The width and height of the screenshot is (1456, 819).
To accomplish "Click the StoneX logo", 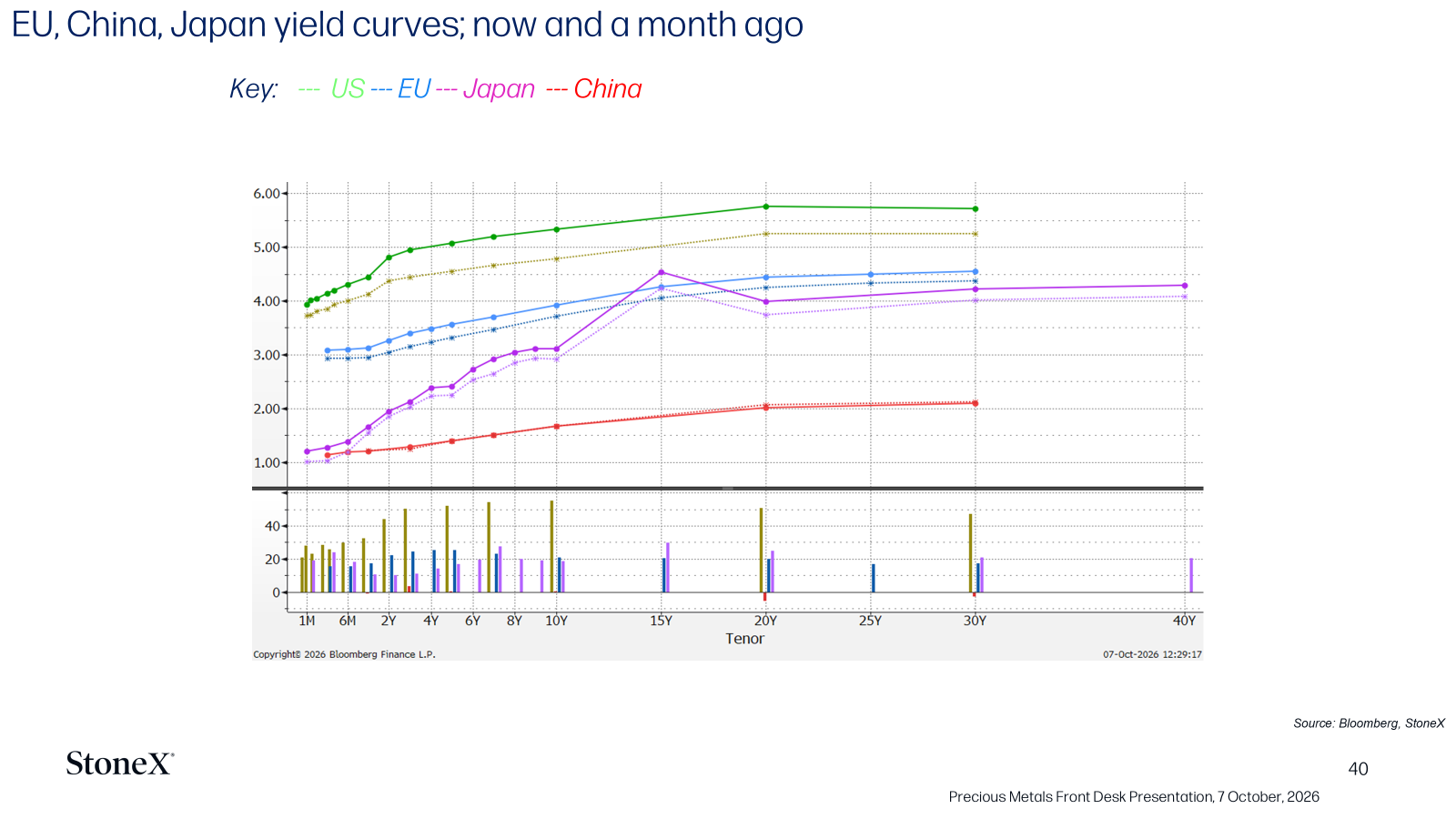I will 119,763.
